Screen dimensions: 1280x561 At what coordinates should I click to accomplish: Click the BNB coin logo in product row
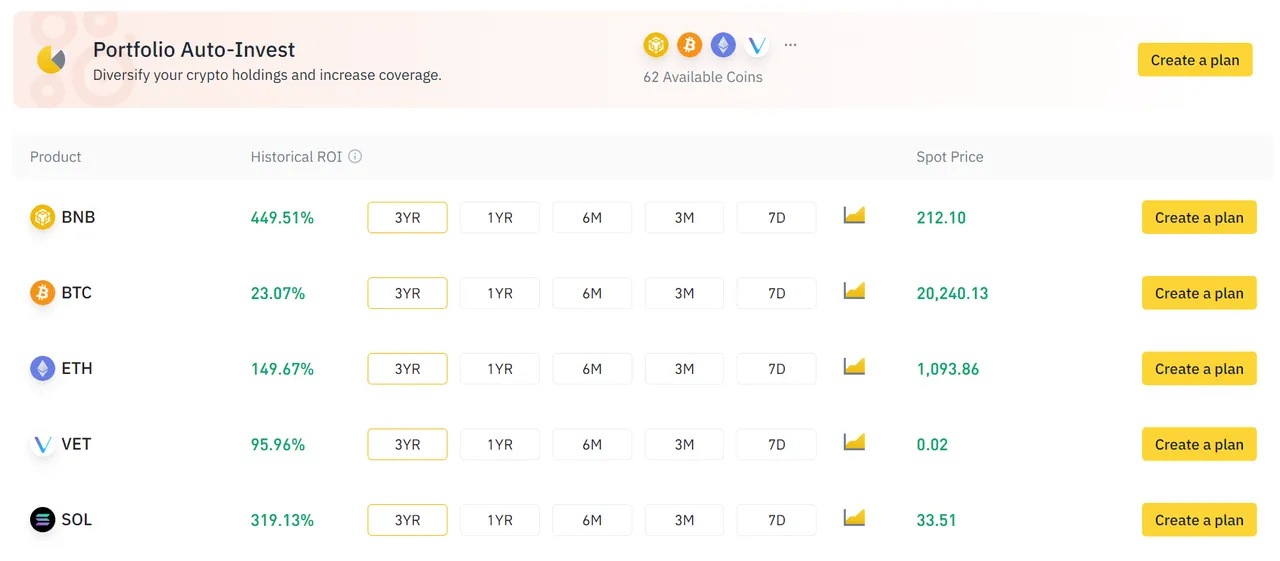42,217
